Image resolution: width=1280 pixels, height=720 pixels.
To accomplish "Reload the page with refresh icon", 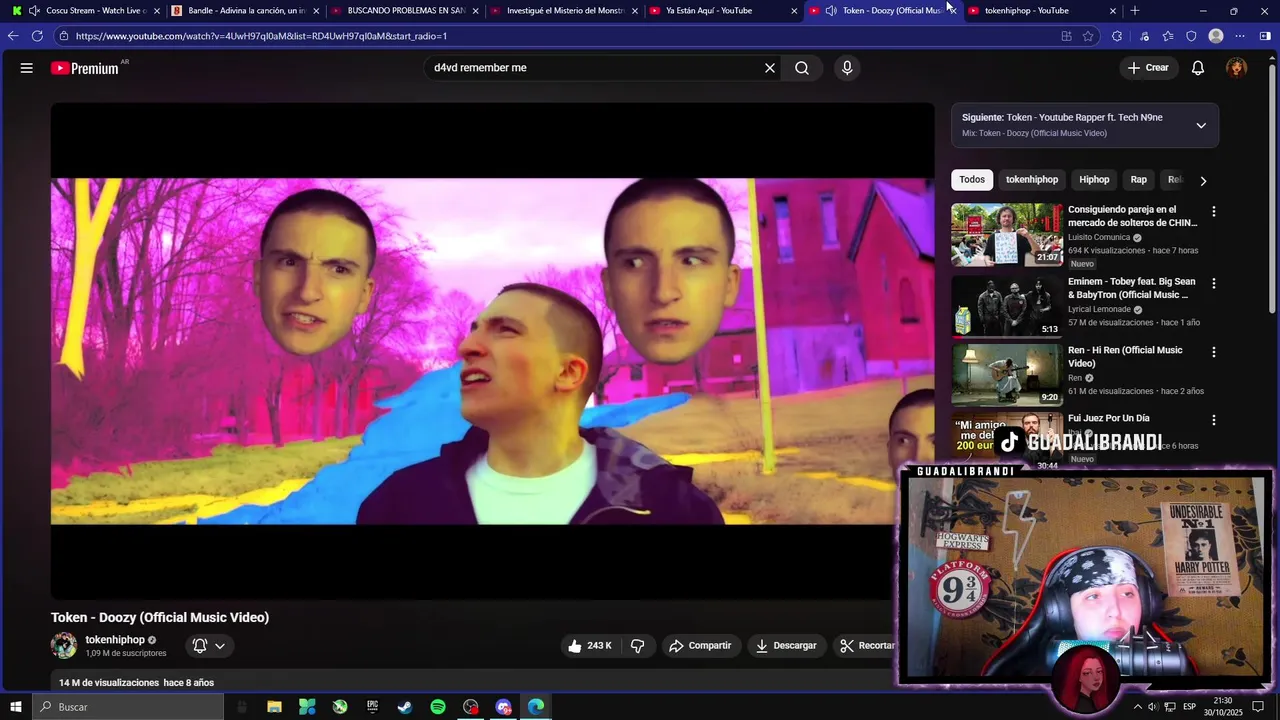I will [x=37, y=36].
